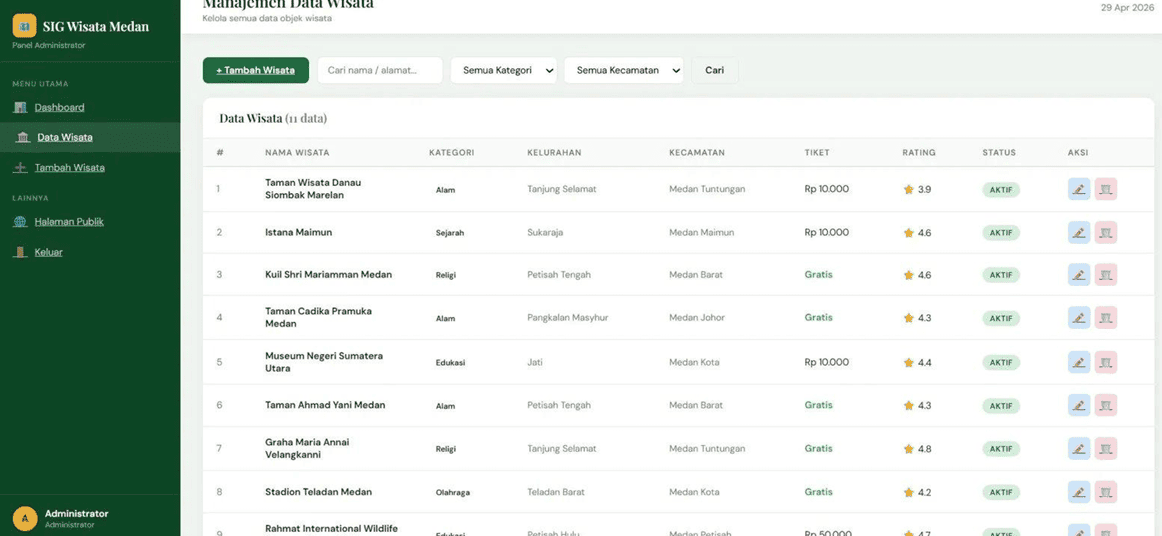Screen dimensions: 1162x536
Task: Click the star icon in Istana Maimun row
Action: pyautogui.click(x=909, y=233)
